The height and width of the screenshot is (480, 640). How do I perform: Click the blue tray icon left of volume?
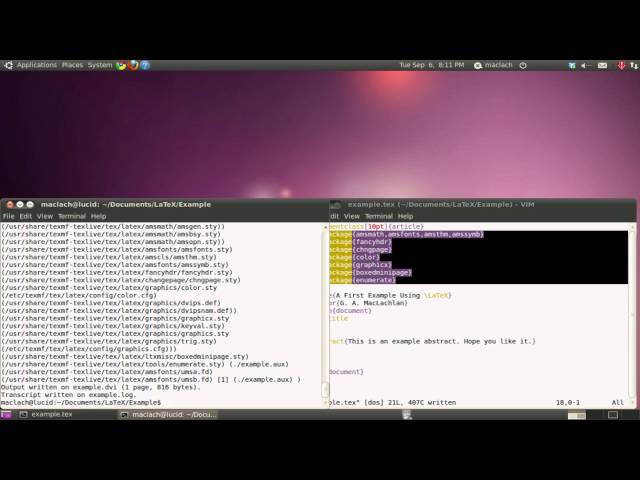click(x=572, y=65)
